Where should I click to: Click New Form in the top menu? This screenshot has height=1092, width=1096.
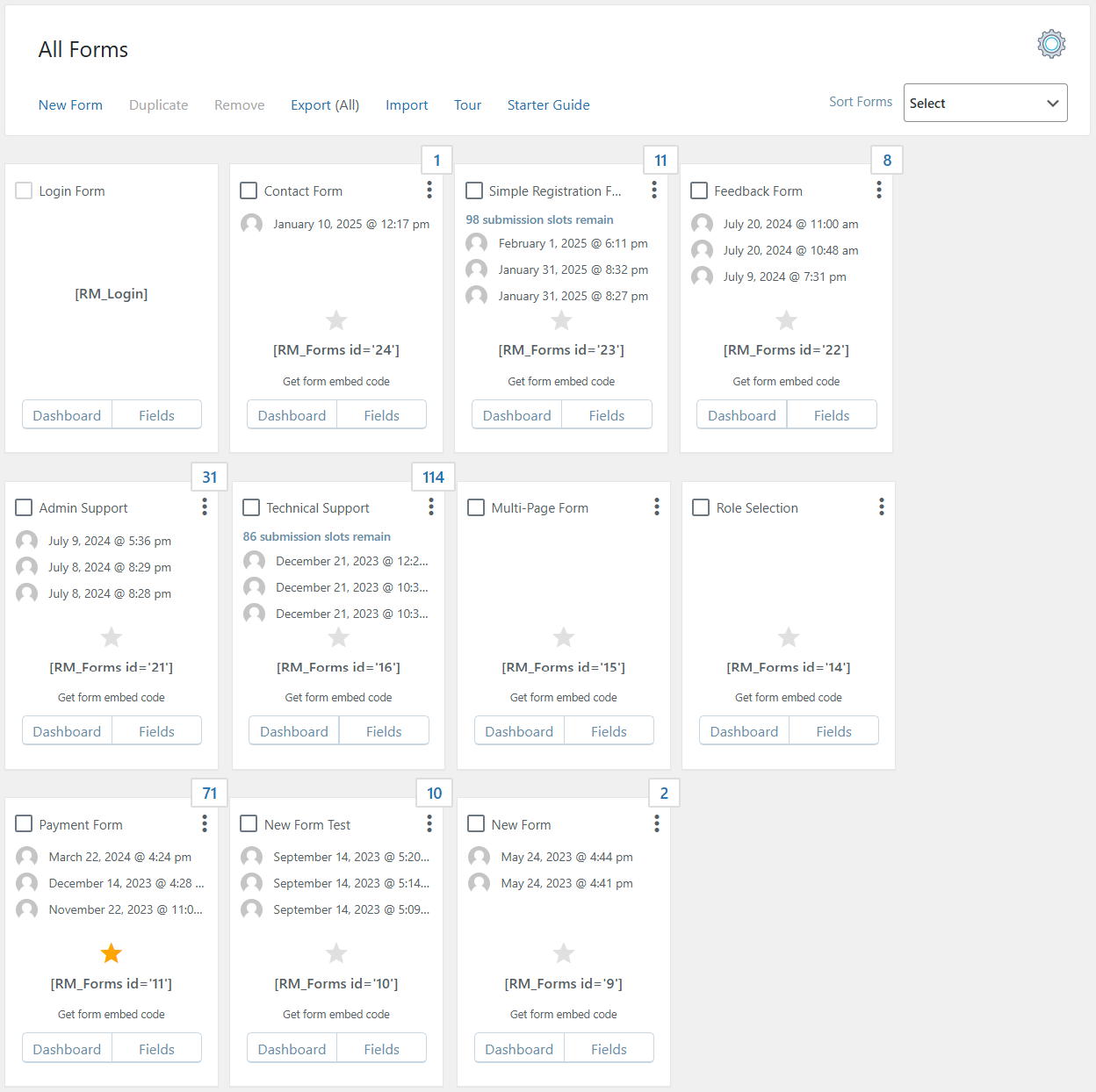tap(70, 105)
